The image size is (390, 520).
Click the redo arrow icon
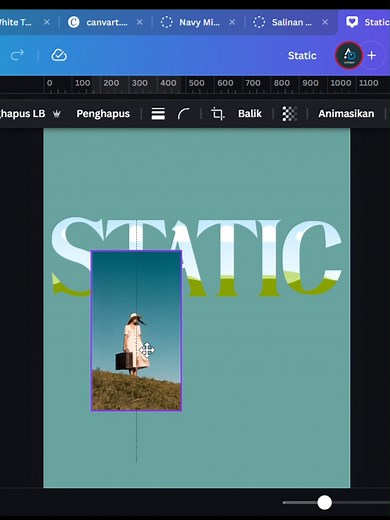pyautogui.click(x=17, y=55)
